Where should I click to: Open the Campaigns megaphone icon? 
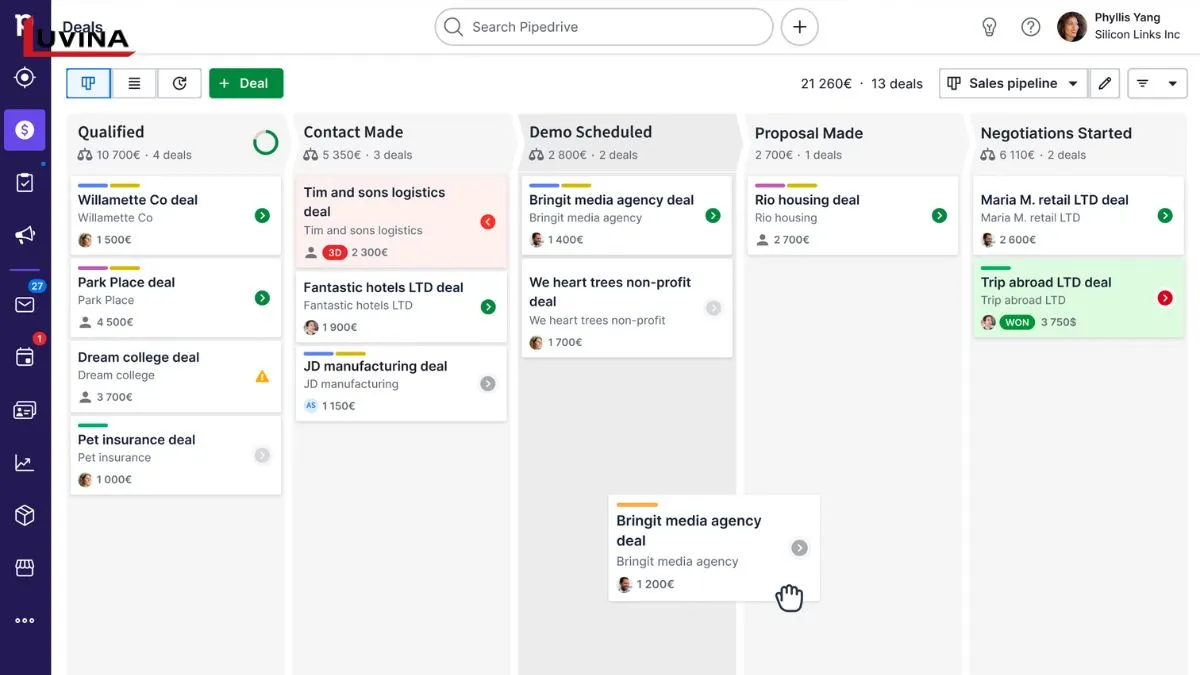pos(25,235)
